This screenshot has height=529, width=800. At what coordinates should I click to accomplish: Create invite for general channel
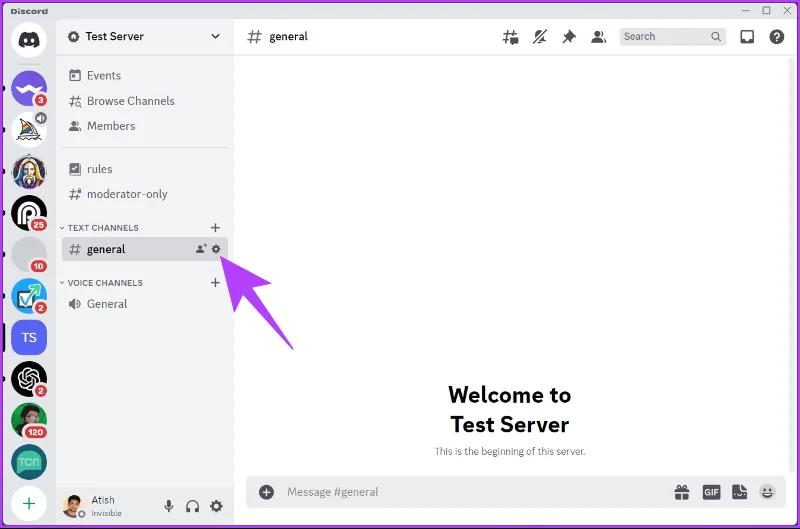[x=201, y=249]
